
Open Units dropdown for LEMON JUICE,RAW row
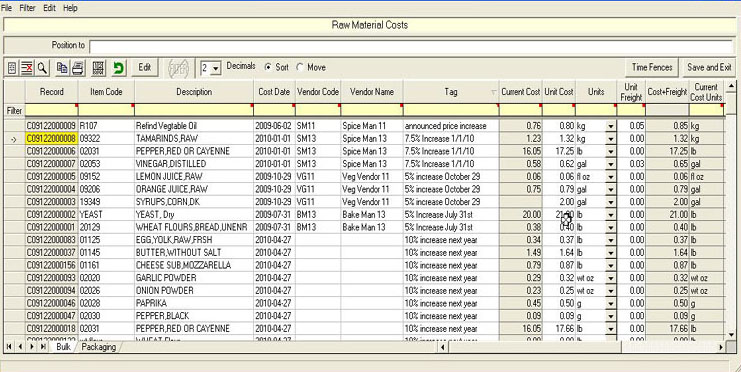click(x=611, y=177)
